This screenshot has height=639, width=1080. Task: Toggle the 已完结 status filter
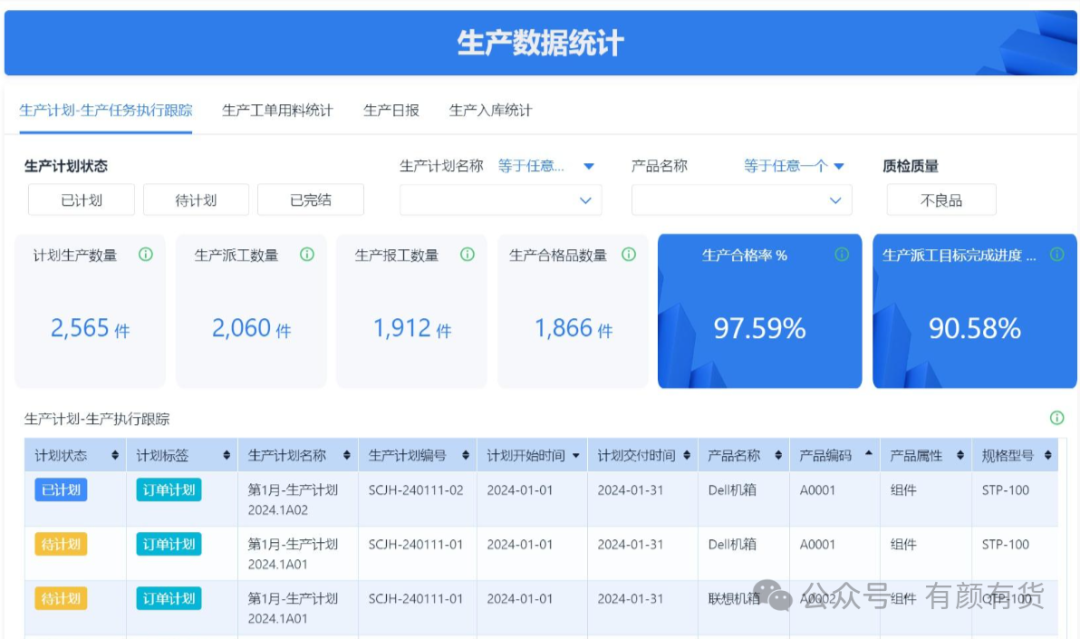coord(310,200)
